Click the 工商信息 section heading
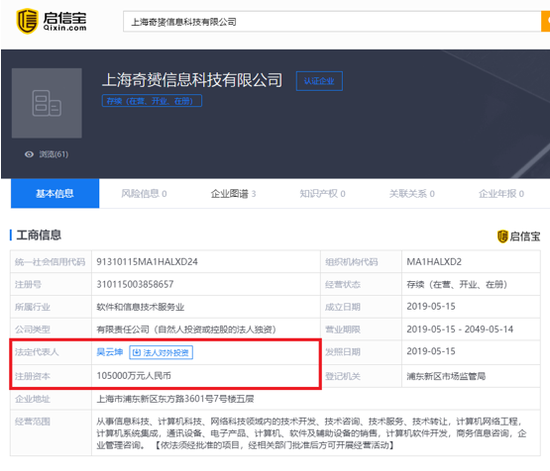Viewport: 550px width, 471px height. tap(39, 235)
